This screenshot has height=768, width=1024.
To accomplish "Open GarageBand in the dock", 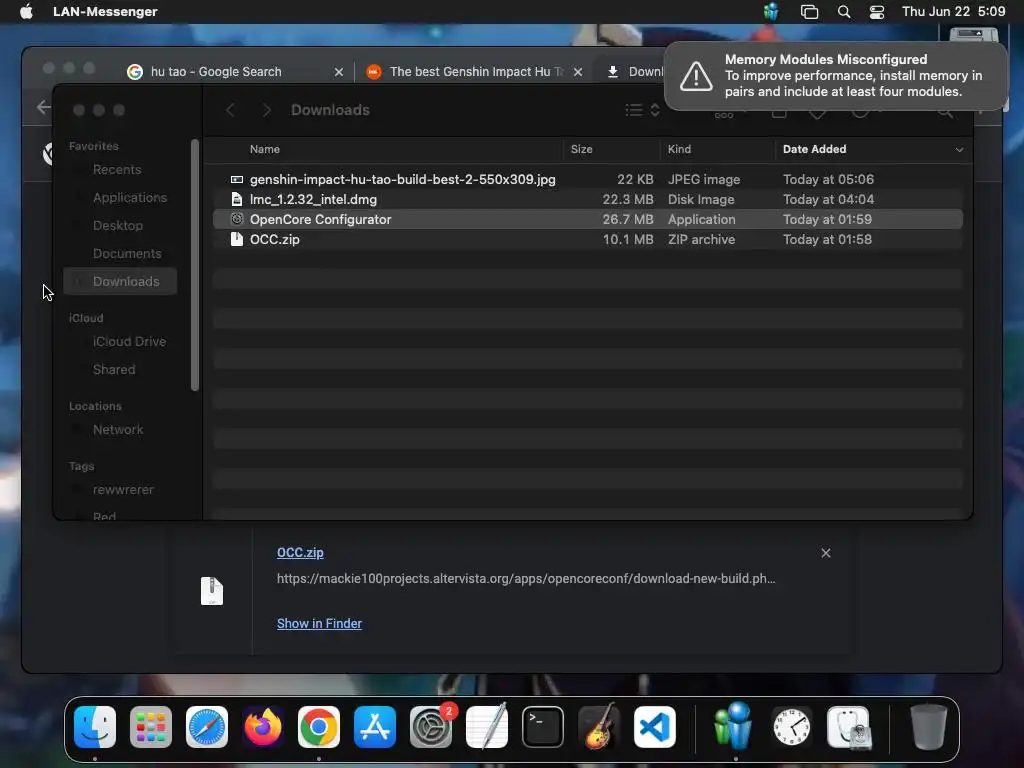I will (x=599, y=727).
